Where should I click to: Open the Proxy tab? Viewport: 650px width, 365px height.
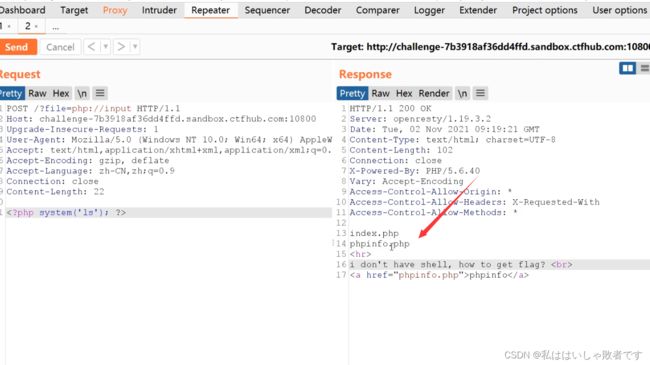tap(115, 10)
